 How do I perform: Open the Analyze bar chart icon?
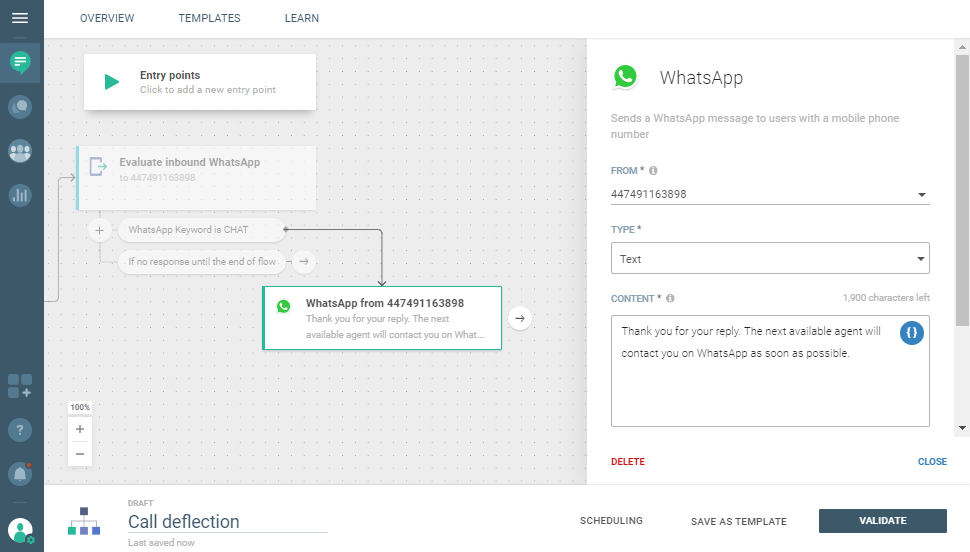click(20, 196)
